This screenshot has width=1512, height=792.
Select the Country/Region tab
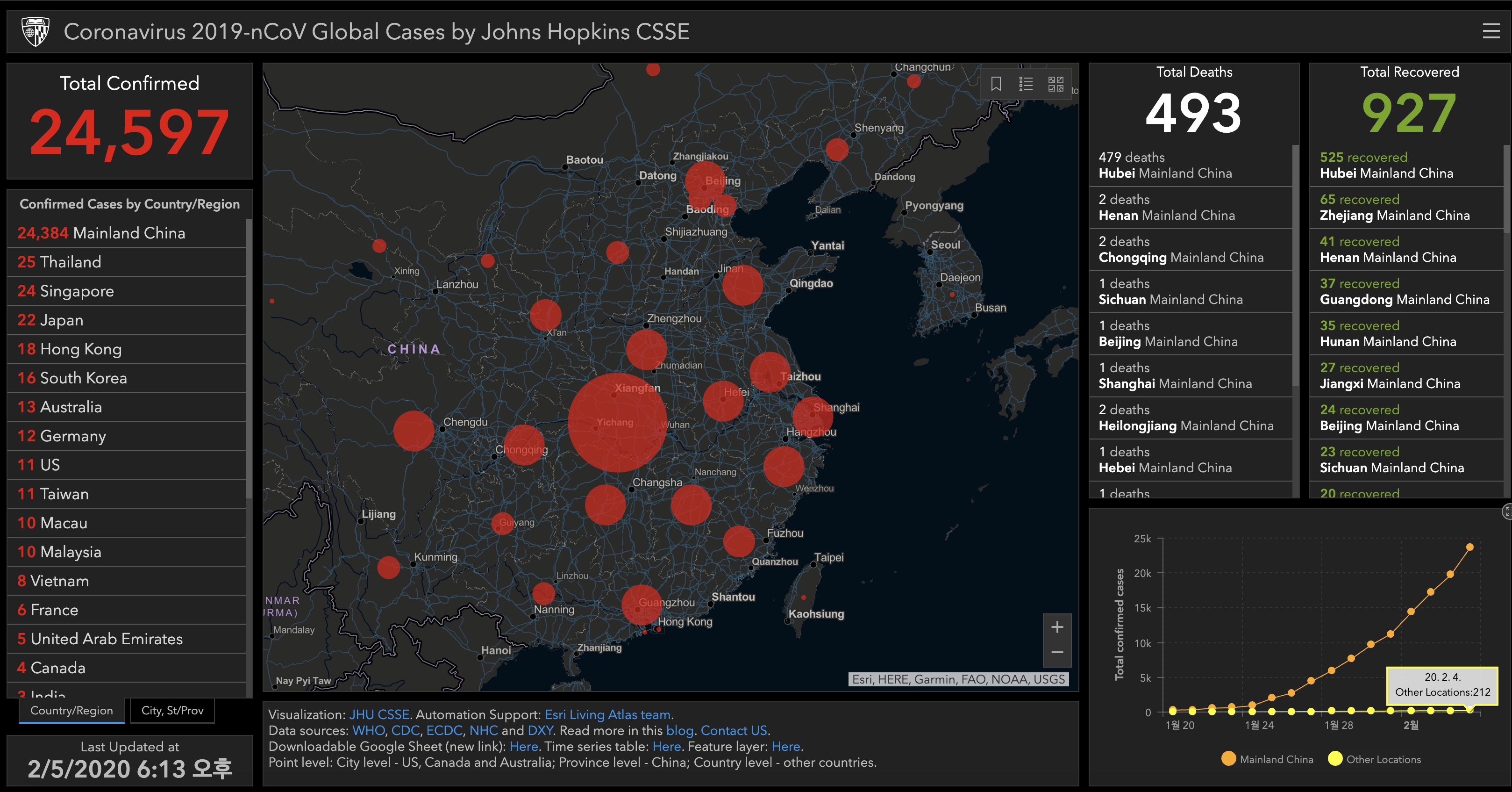tap(71, 710)
